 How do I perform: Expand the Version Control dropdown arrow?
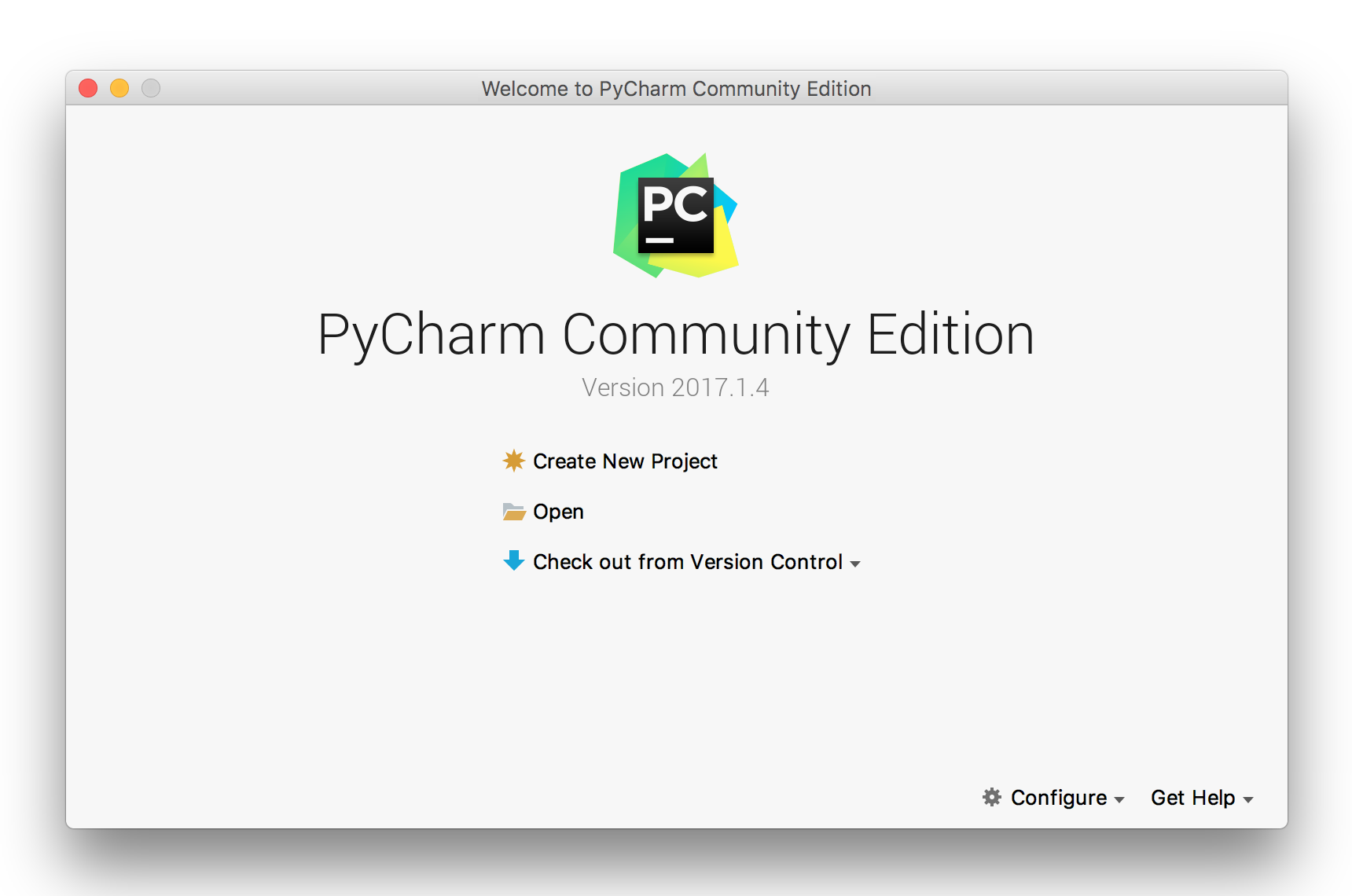coord(855,564)
